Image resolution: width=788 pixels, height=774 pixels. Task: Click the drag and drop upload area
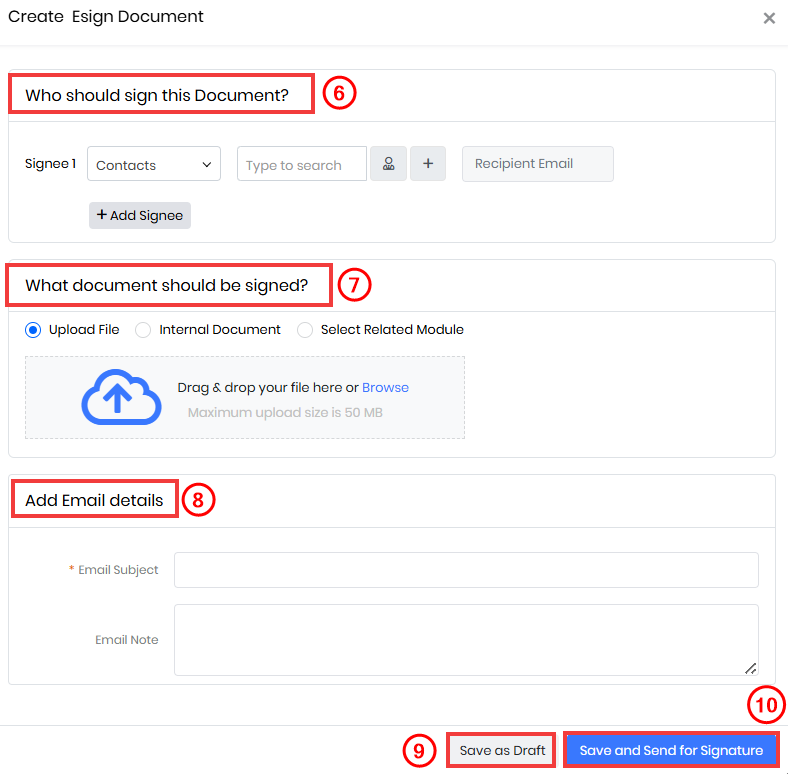click(245, 398)
